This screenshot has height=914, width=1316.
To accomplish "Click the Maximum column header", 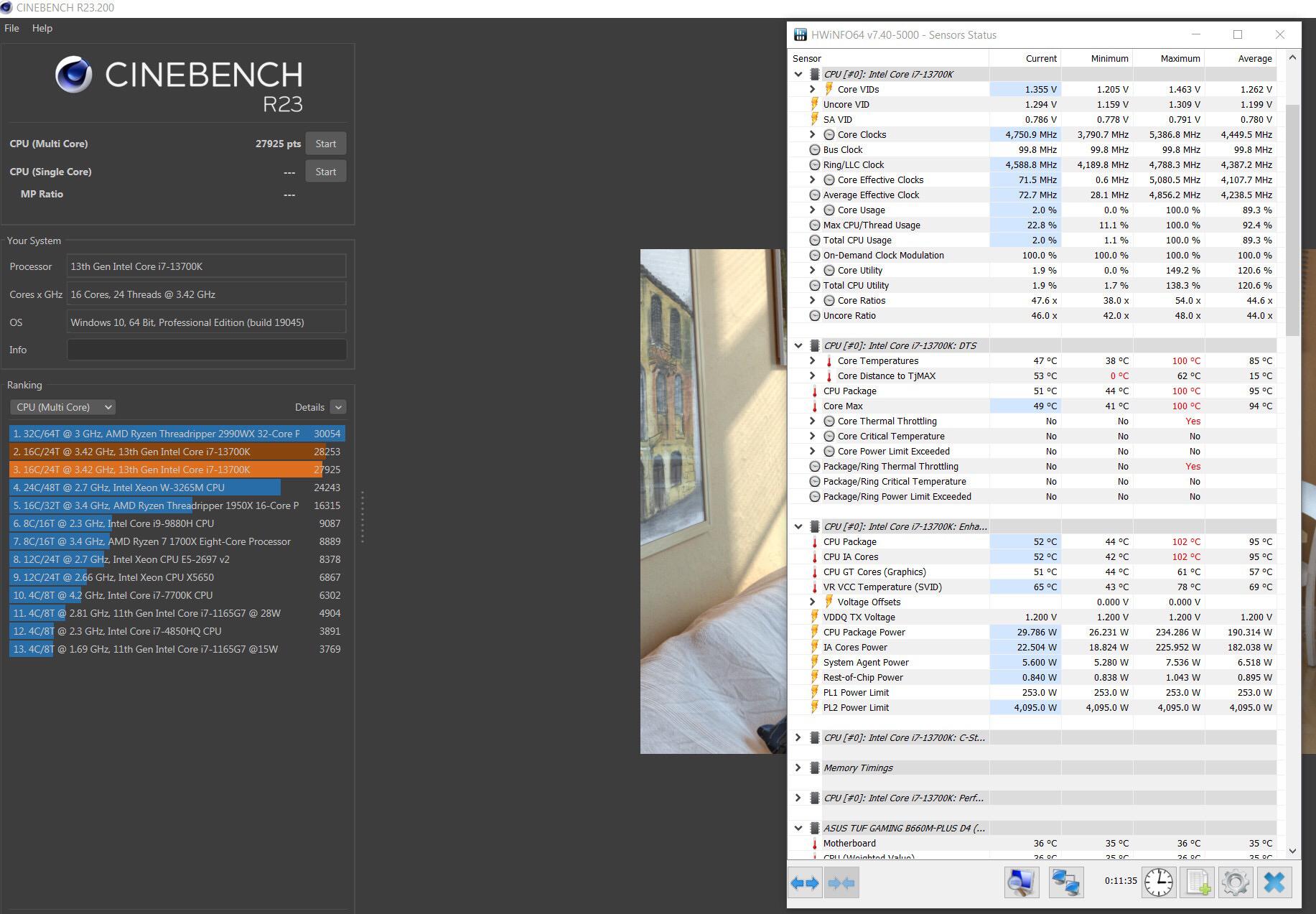I will (x=1168, y=58).
